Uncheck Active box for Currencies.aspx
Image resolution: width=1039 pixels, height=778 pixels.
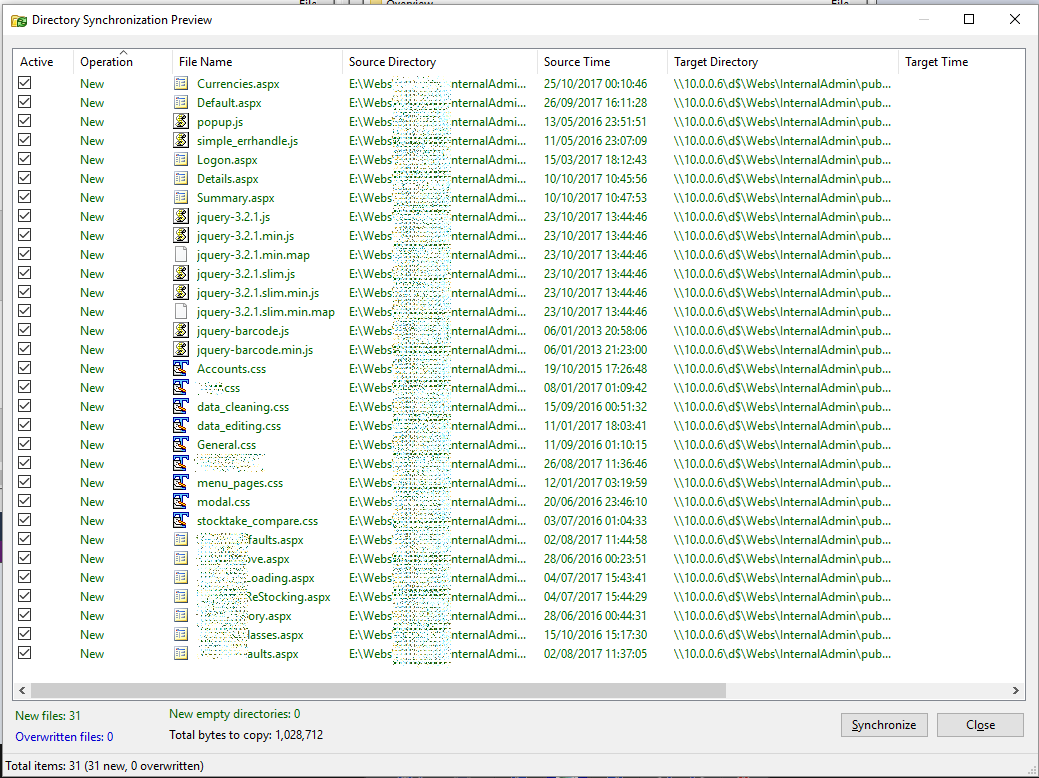coord(25,83)
